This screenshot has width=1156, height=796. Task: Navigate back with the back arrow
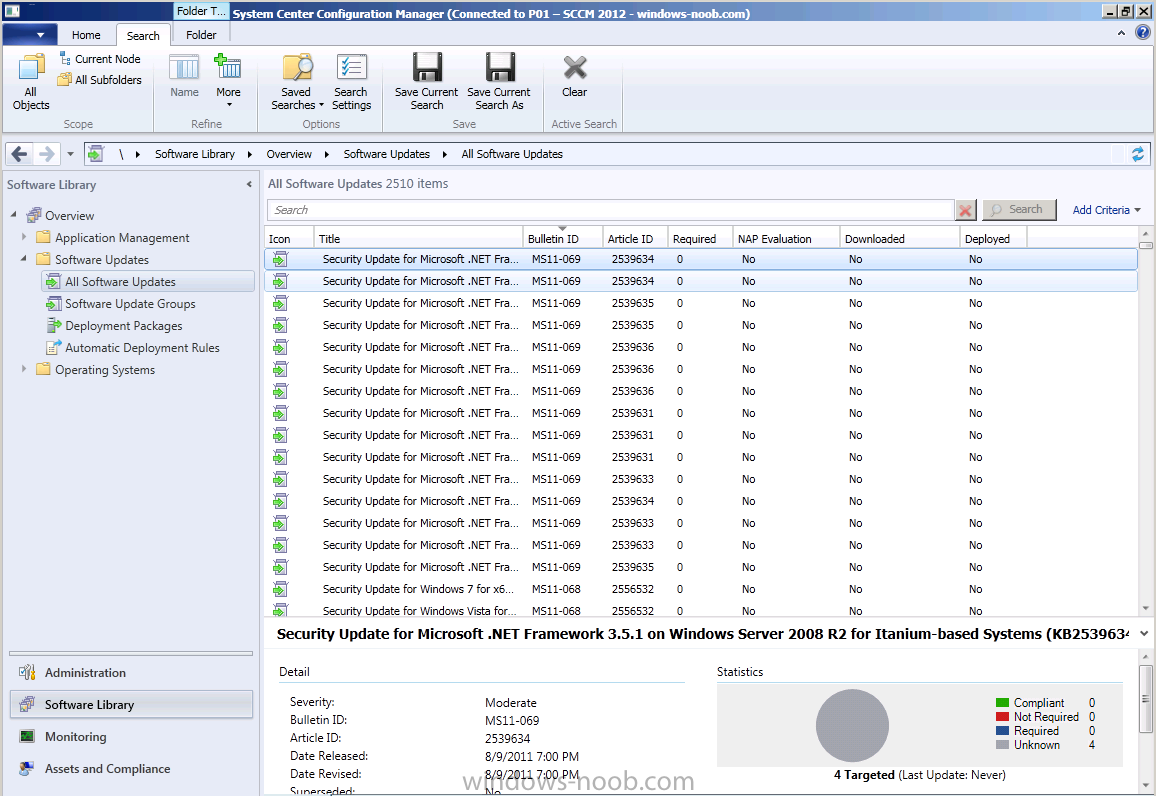(x=19, y=154)
